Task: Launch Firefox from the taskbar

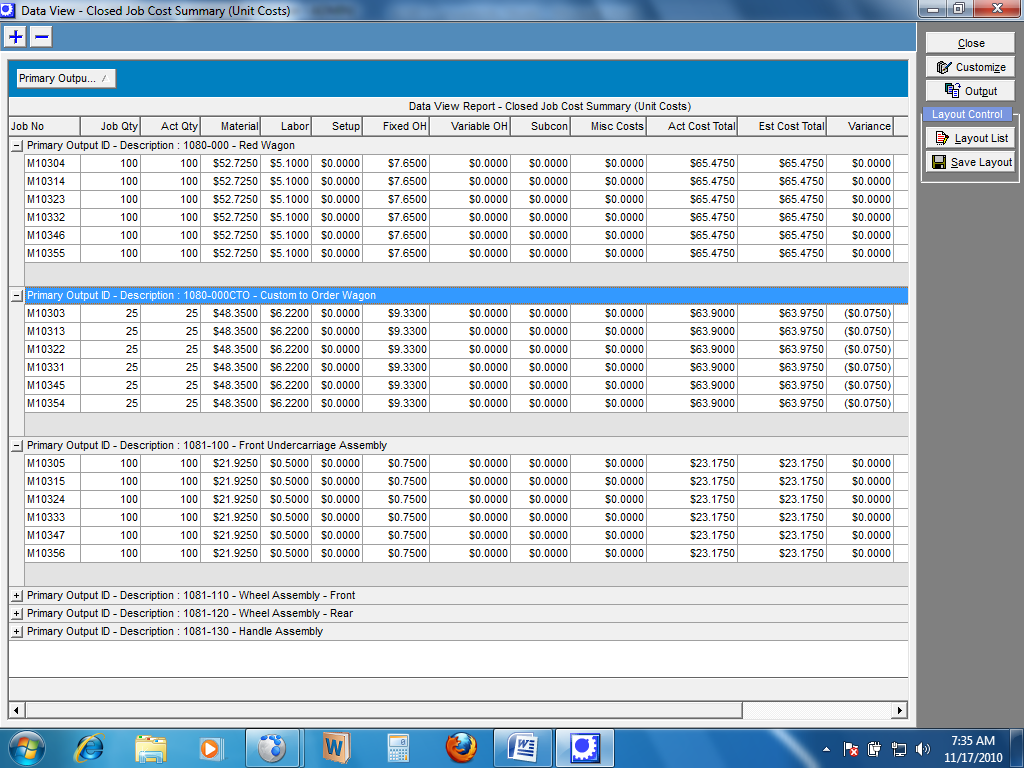Action: pyautogui.click(x=461, y=747)
